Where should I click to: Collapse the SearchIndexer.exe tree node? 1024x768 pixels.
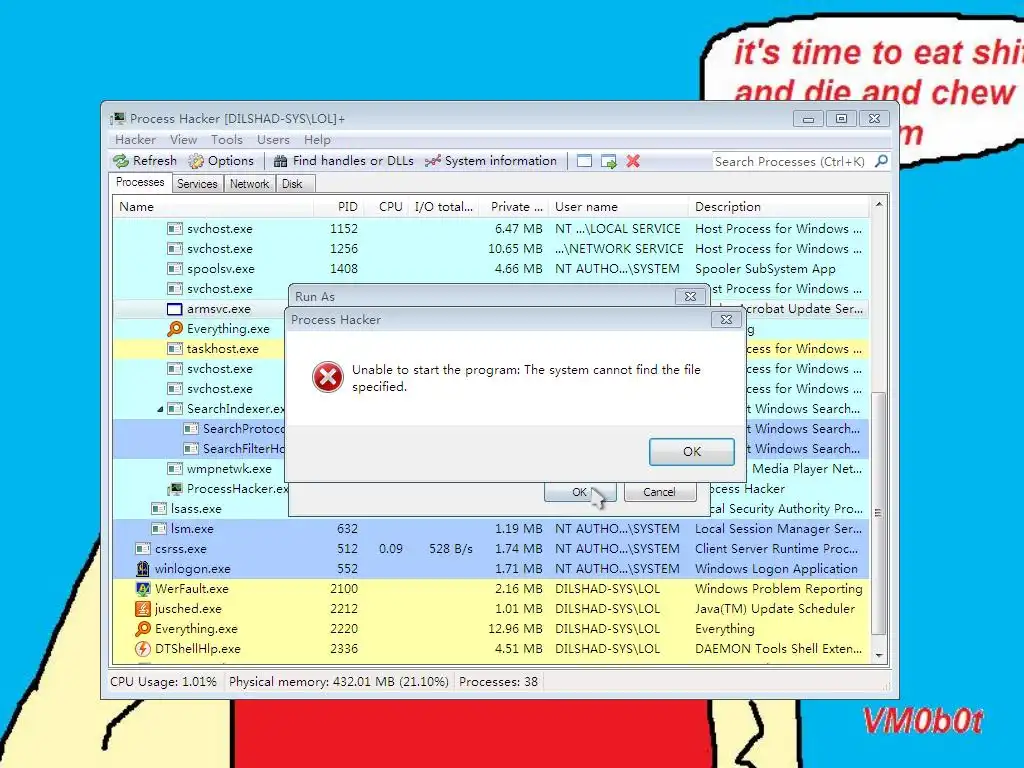(160, 409)
